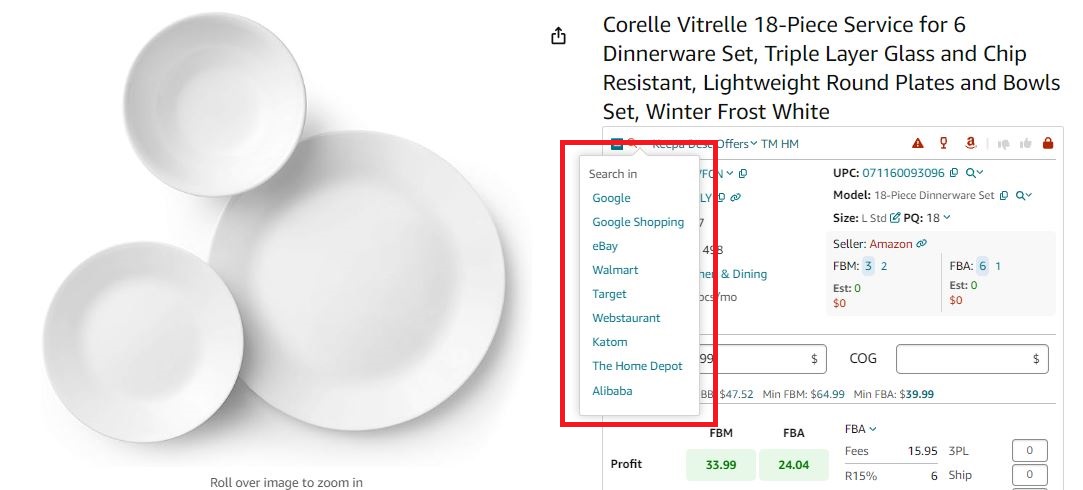Image resolution: width=1083 pixels, height=490 pixels.
Task: Click the edit icon next to Size
Action: [x=895, y=218]
